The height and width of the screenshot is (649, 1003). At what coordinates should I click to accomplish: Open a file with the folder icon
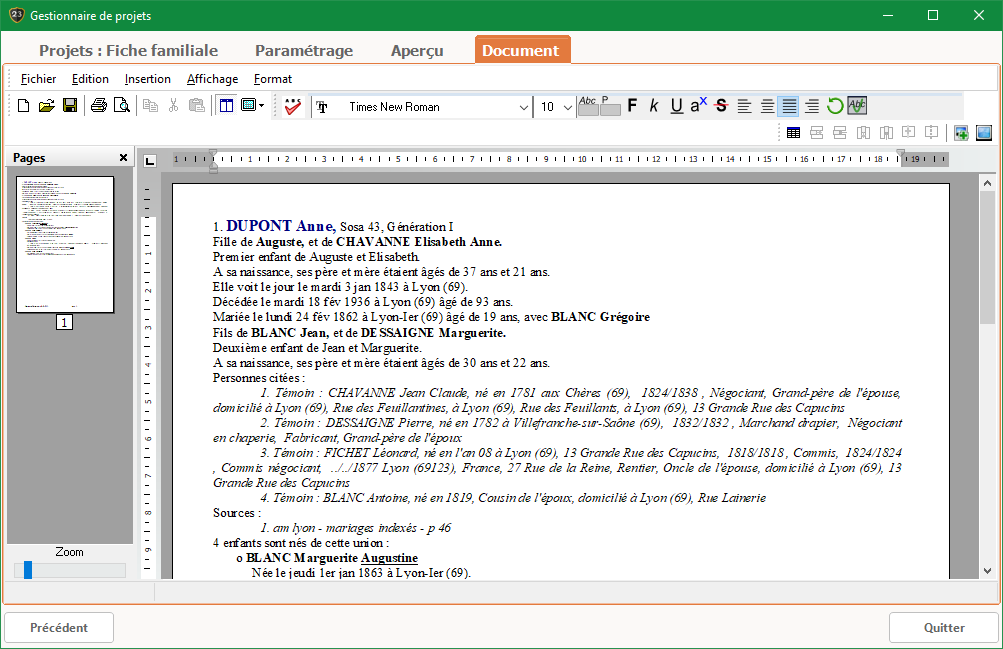pos(46,106)
